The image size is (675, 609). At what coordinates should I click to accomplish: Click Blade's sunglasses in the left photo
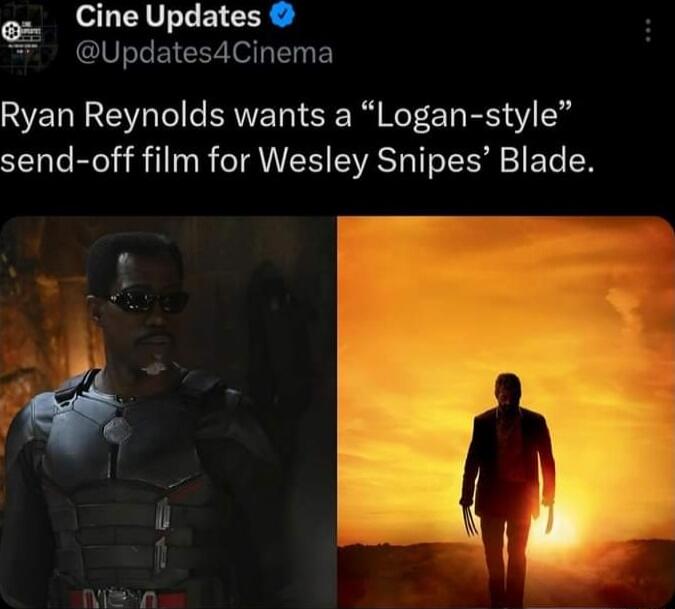[x=147, y=299]
